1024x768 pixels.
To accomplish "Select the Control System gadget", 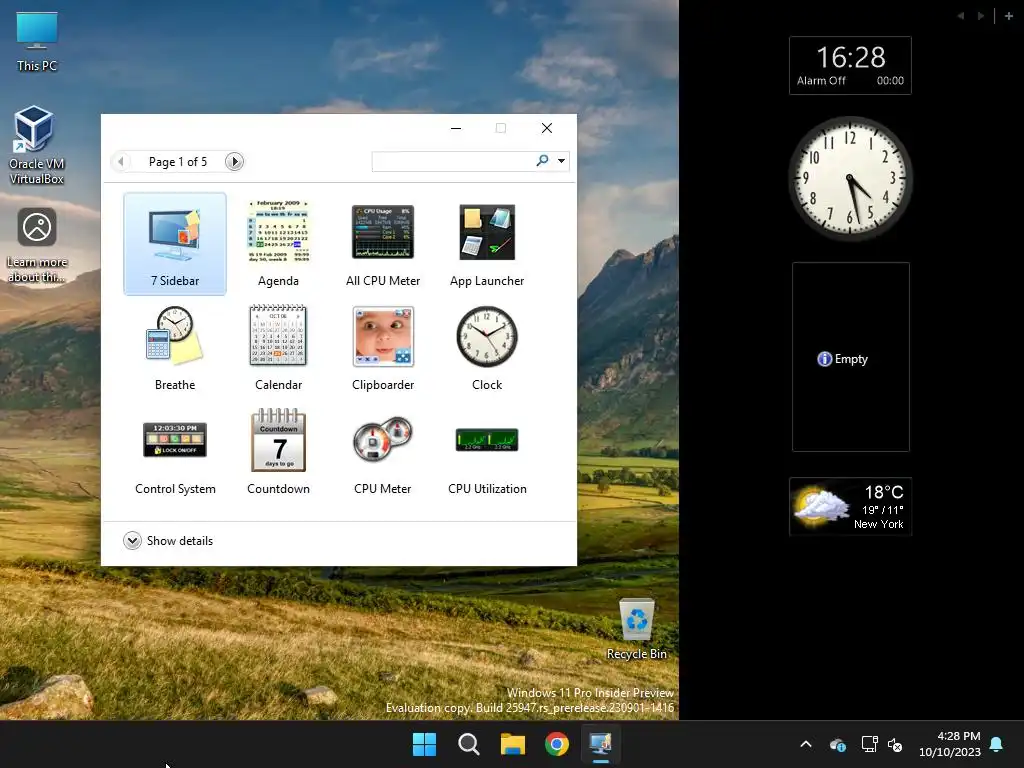I will (175, 451).
